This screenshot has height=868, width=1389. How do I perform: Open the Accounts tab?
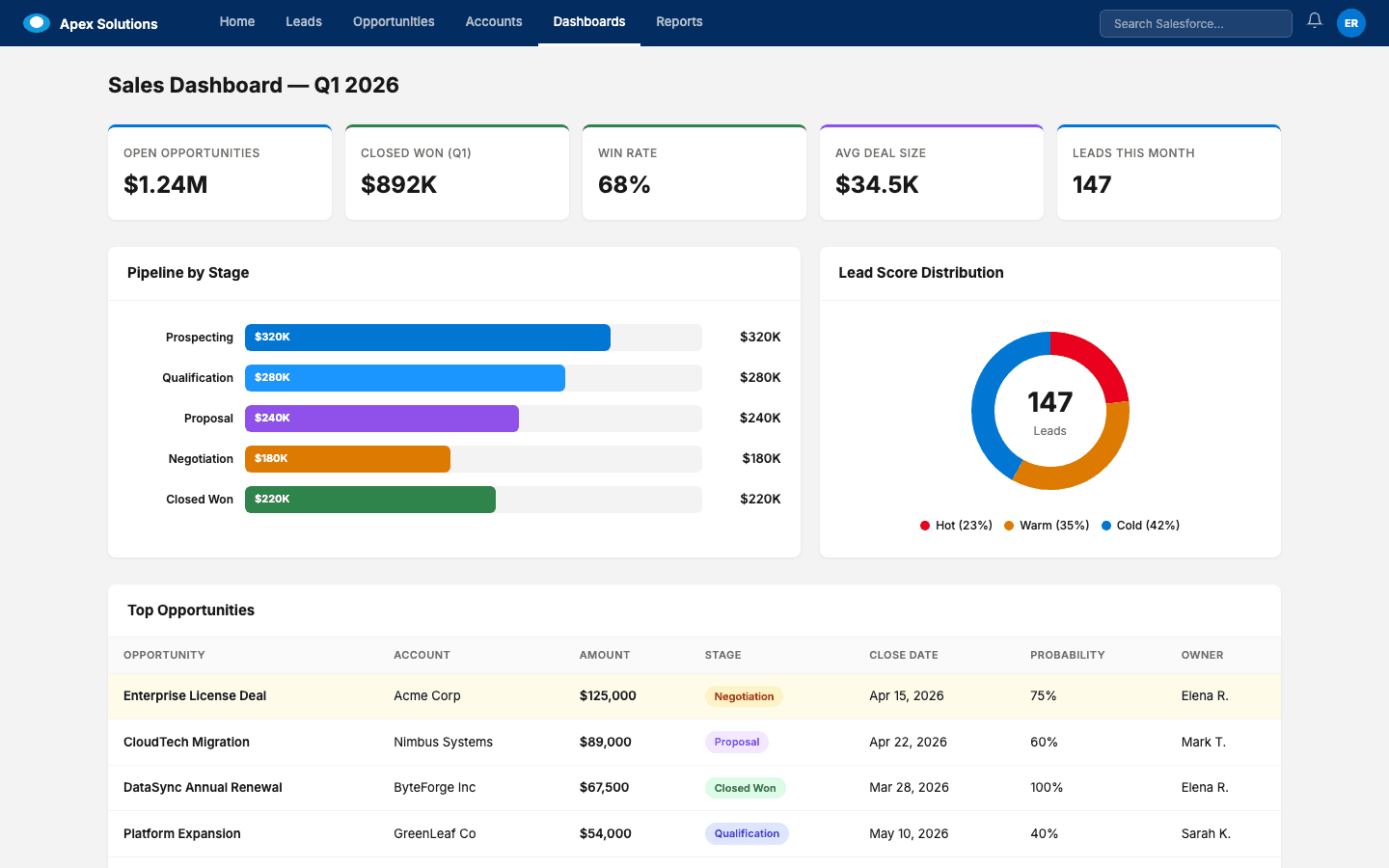coord(494,21)
